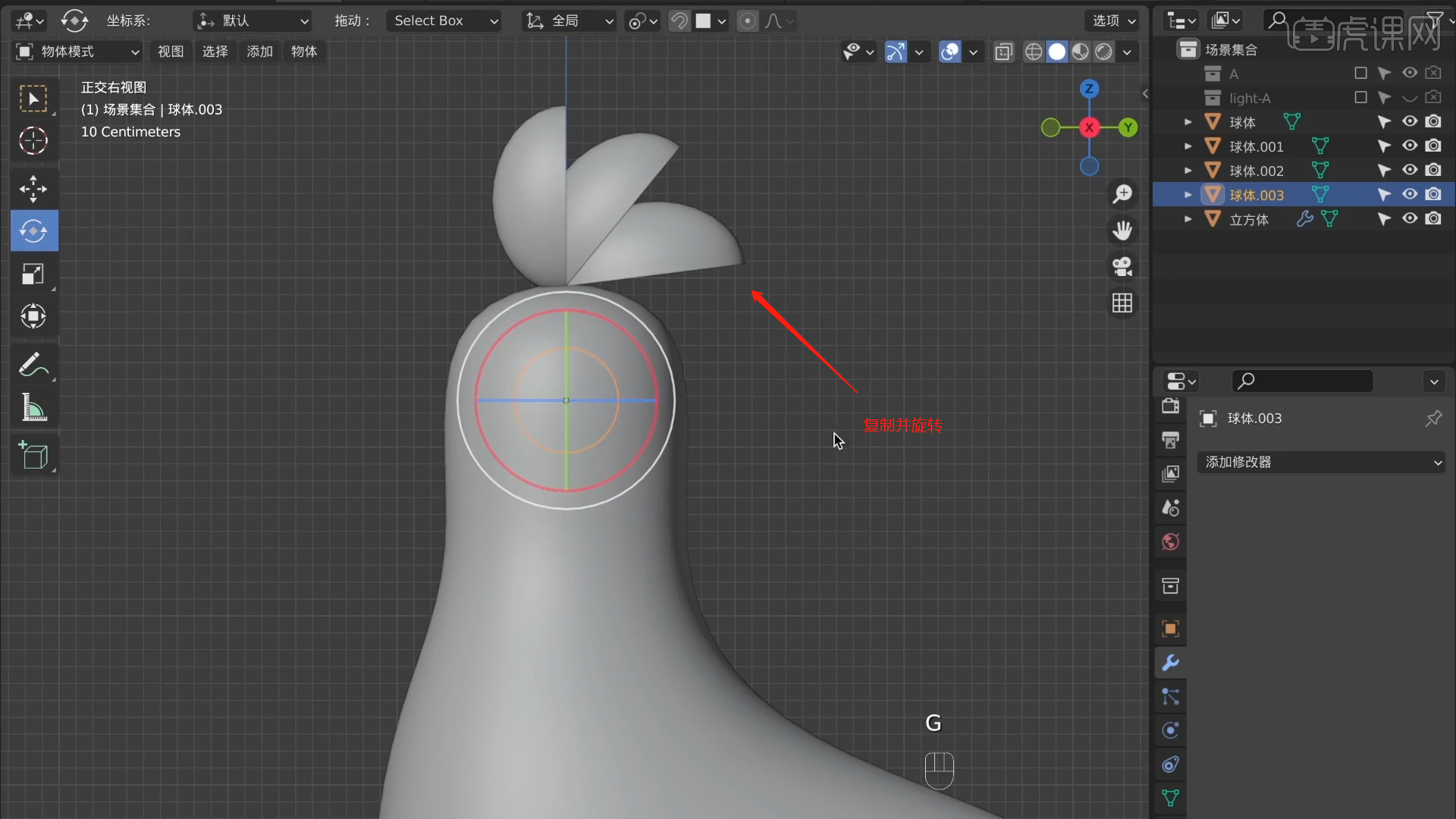Image resolution: width=1456 pixels, height=819 pixels.
Task: Click the green Y axis gizmo ball
Action: pos(1128,127)
